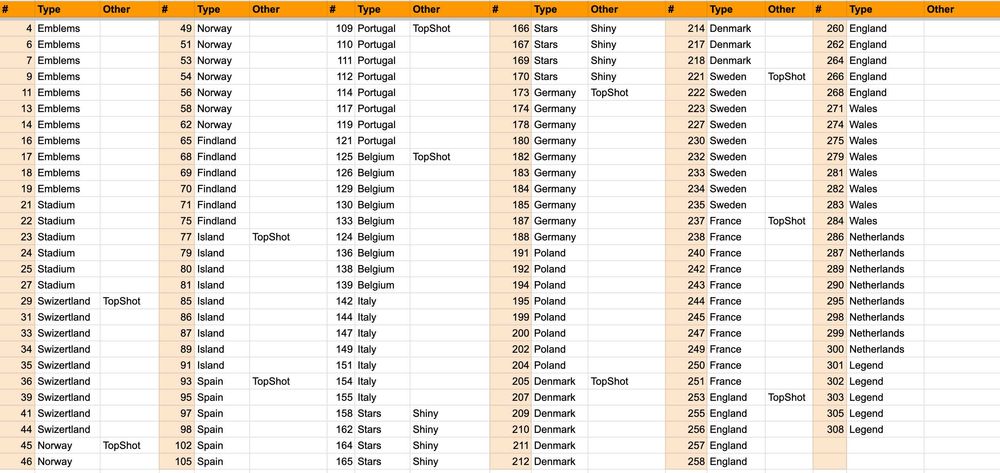1000x473 pixels.
Task: Select the 'England' cell in row 253
Action: pos(736,397)
